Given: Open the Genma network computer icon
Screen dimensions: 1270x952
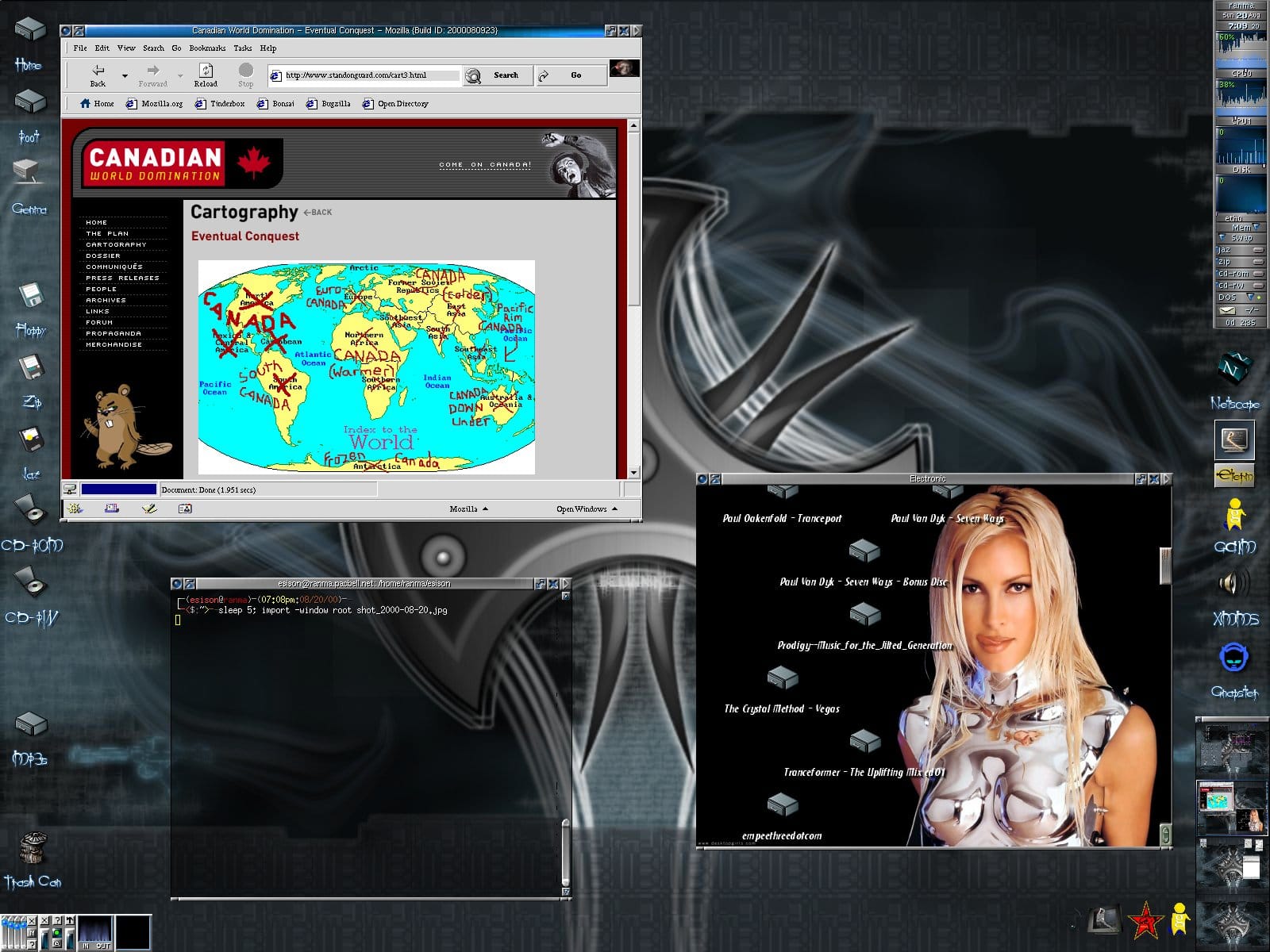Looking at the screenshot, I should (x=27, y=173).
